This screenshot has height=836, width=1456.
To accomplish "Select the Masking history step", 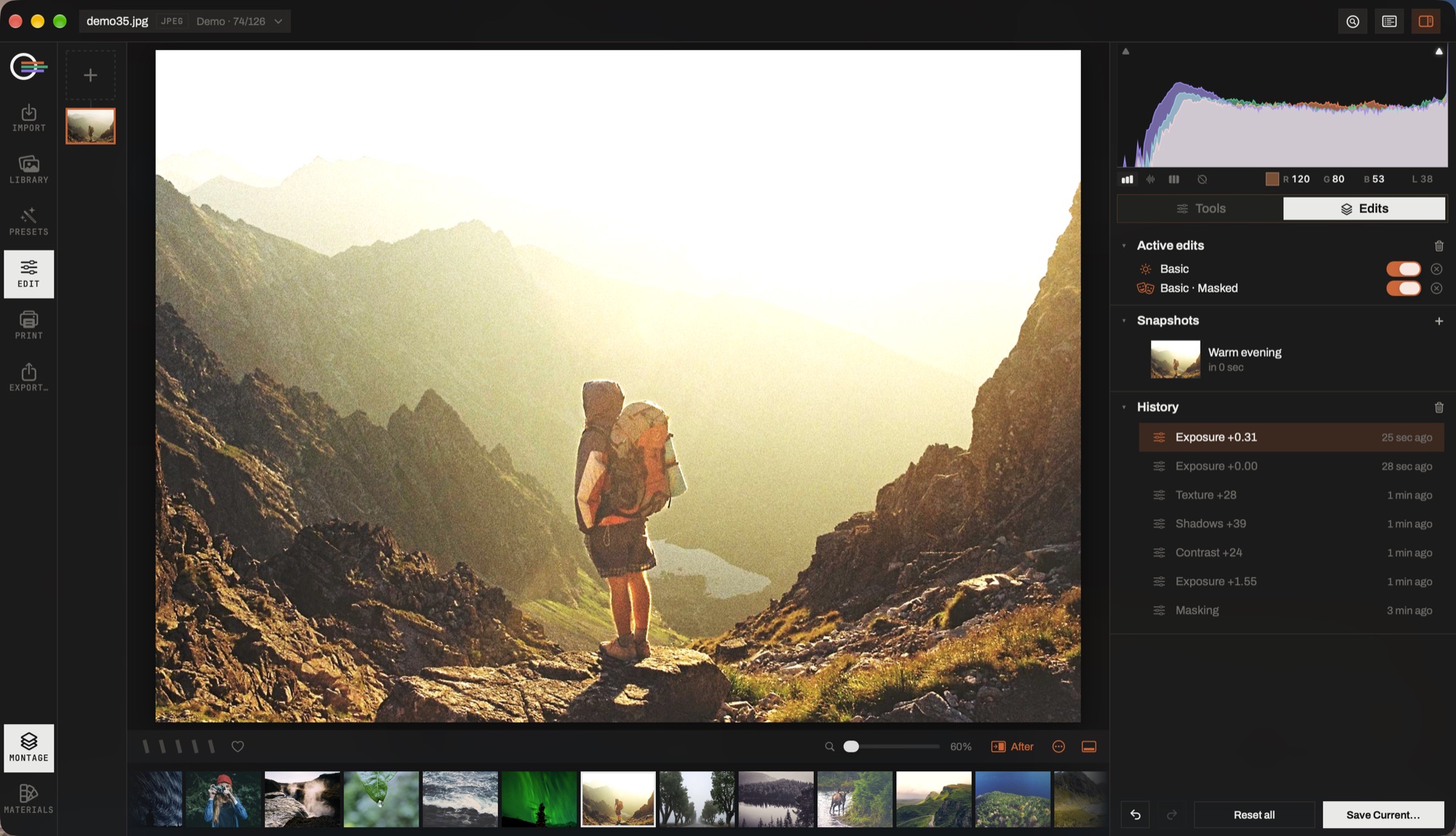I will (x=1291, y=610).
